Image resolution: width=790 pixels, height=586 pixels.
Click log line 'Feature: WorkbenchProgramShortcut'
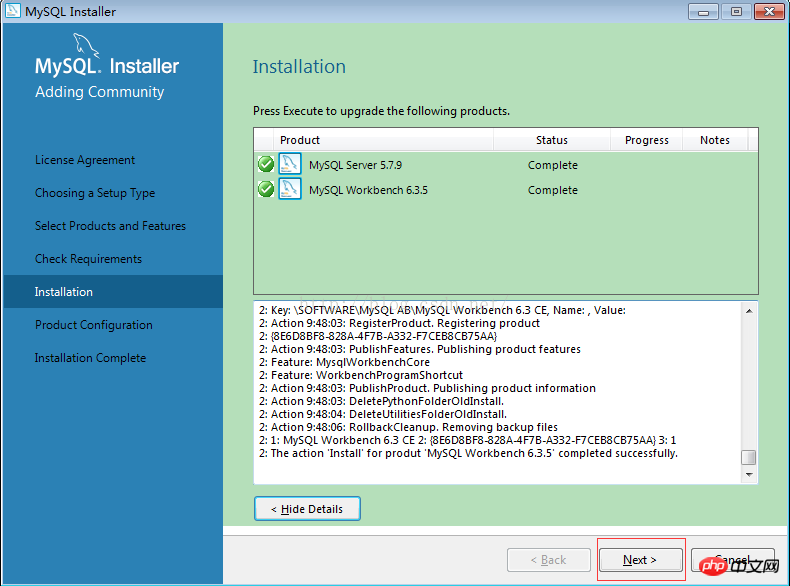361,375
